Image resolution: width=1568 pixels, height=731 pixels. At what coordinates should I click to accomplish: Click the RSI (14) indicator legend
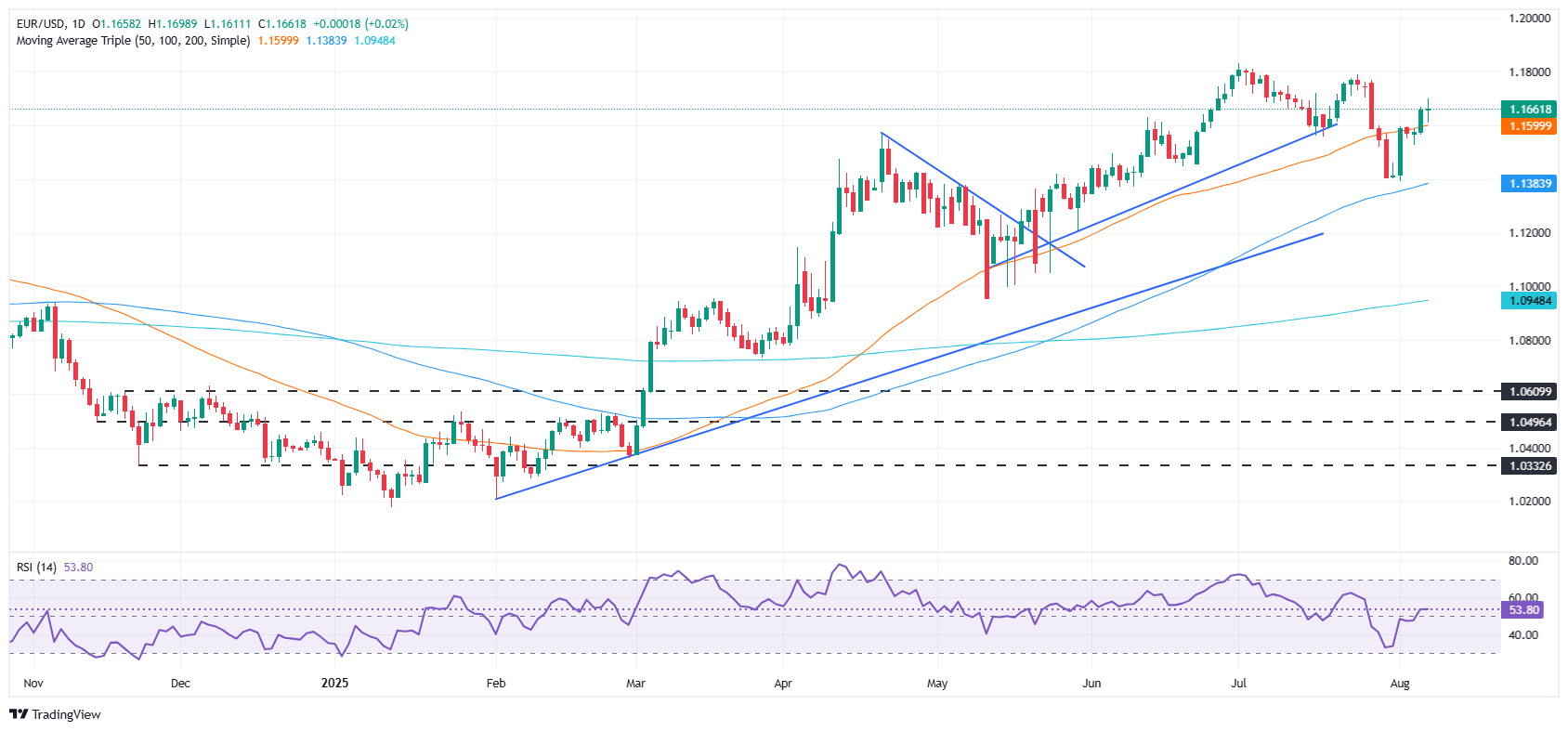tap(36, 568)
